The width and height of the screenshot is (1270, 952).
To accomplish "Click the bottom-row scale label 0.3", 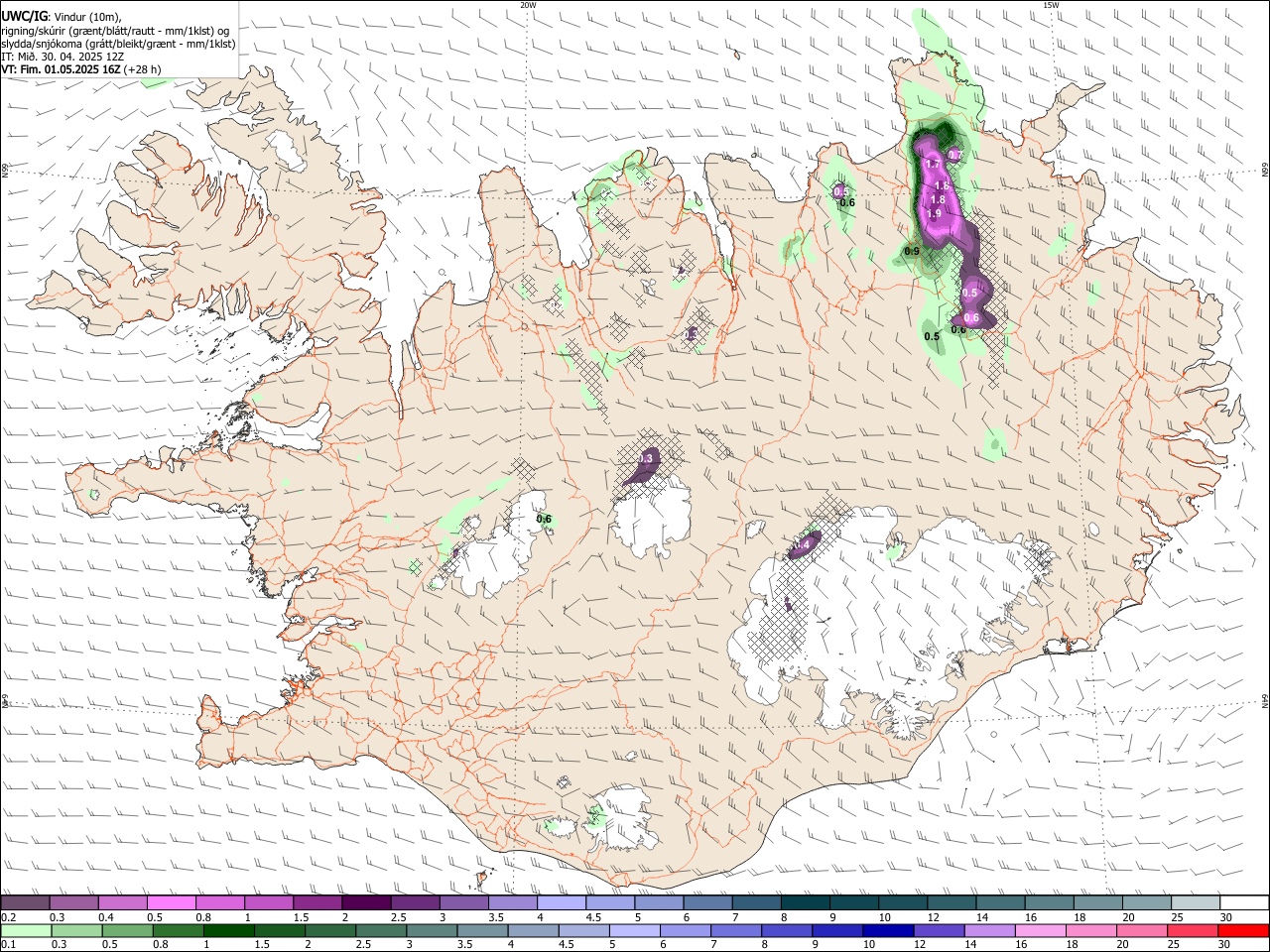I will click(x=58, y=944).
